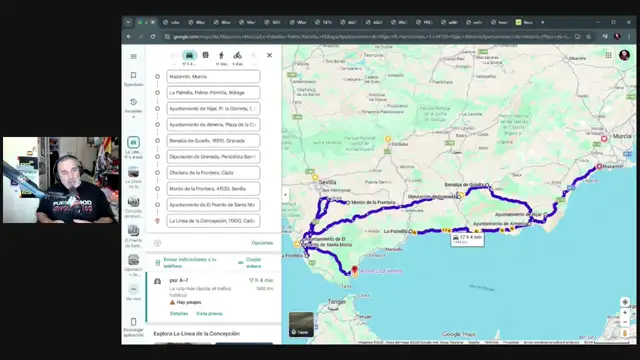The height and width of the screenshot is (360, 640).
Task: Select the por A-7 route card
Action: point(214,297)
